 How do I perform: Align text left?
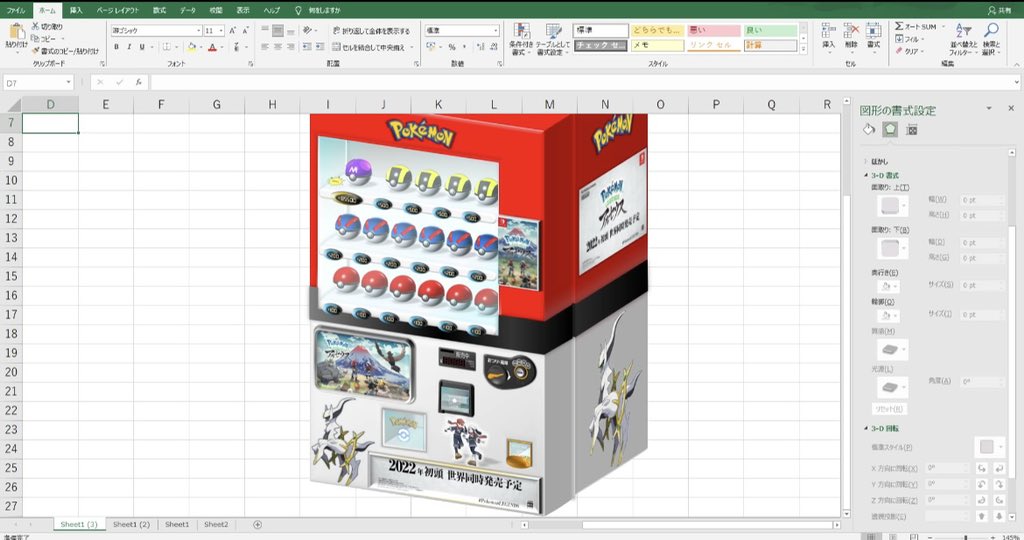(x=265, y=47)
